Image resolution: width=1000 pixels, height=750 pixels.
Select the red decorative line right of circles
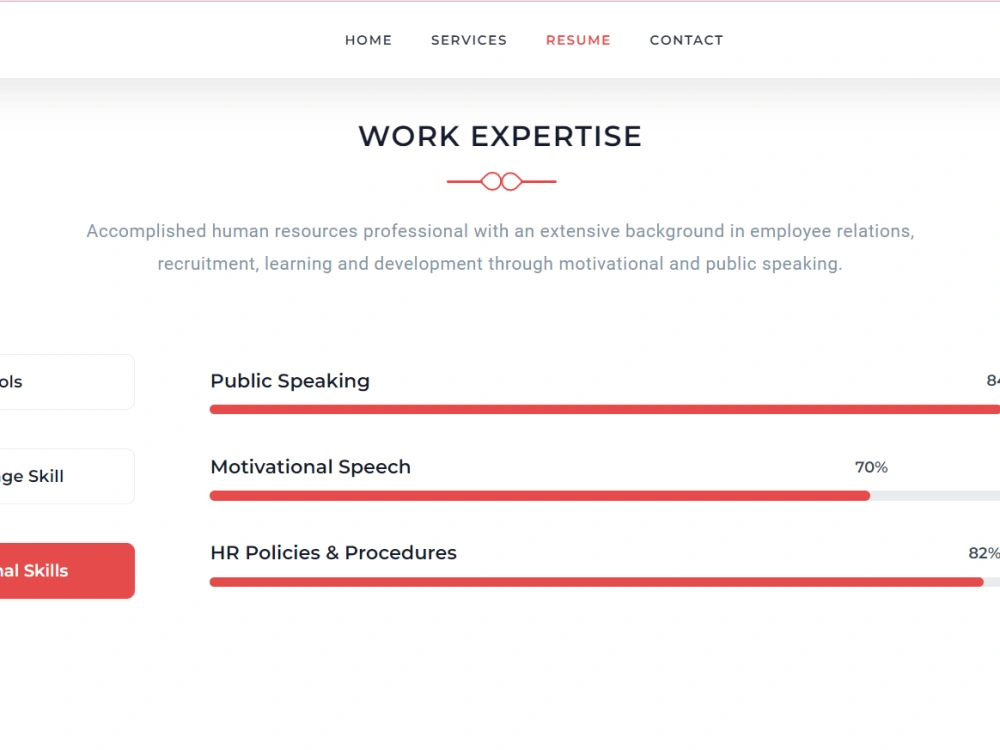coord(540,180)
